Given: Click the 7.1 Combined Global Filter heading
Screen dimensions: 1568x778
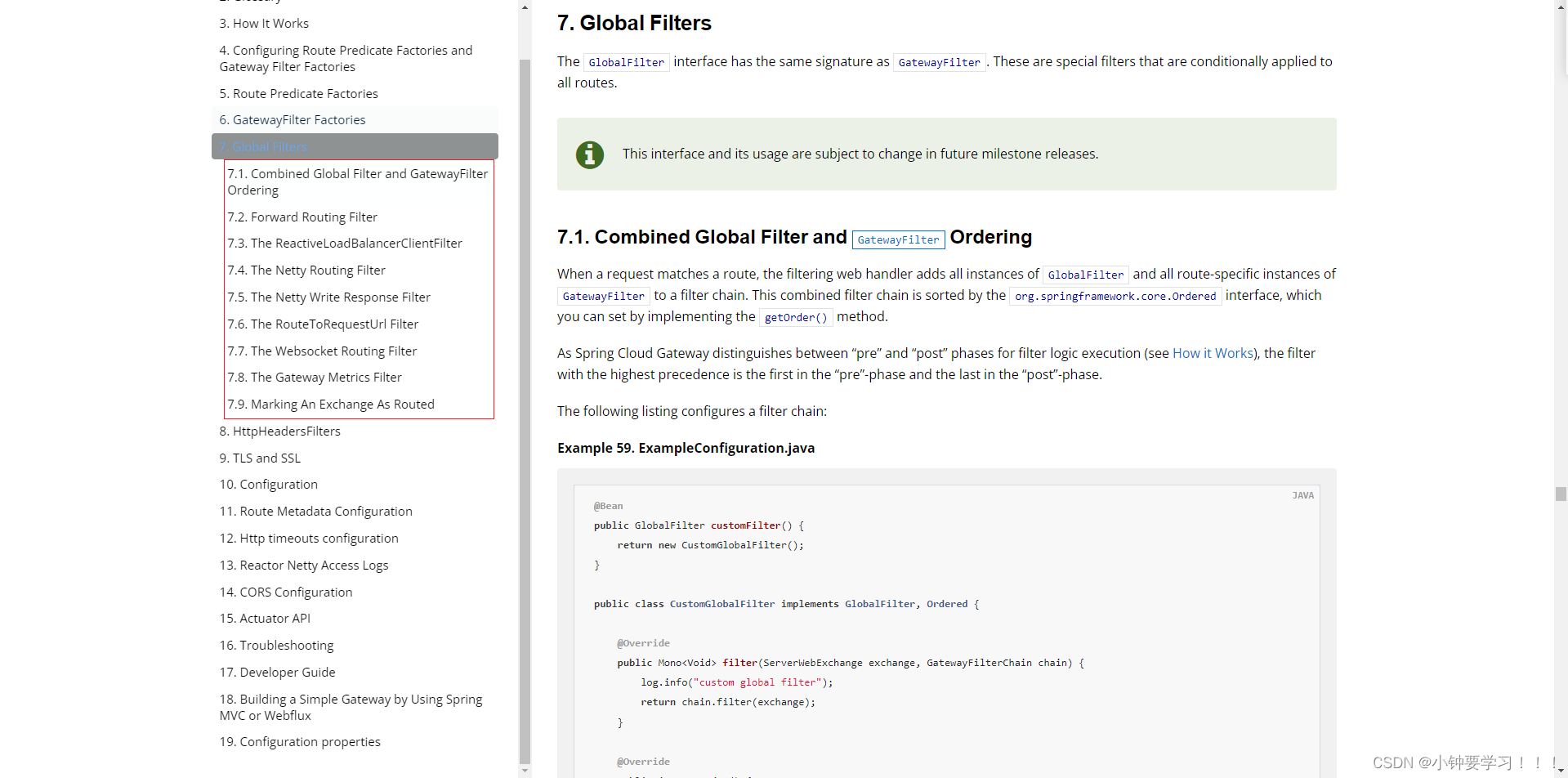Looking at the screenshot, I should tap(794, 237).
